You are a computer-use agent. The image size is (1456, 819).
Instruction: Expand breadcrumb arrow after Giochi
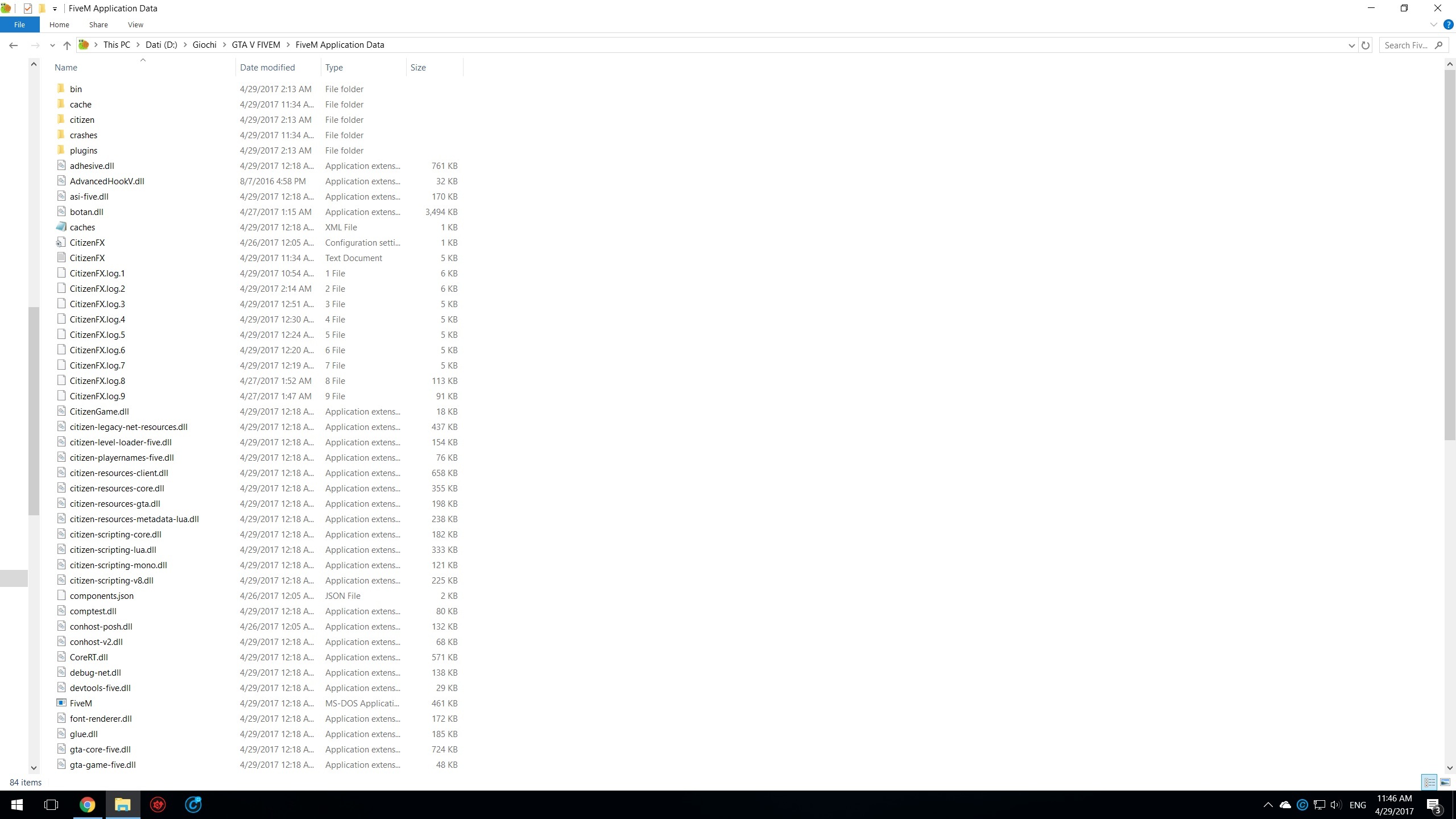pyautogui.click(x=224, y=45)
